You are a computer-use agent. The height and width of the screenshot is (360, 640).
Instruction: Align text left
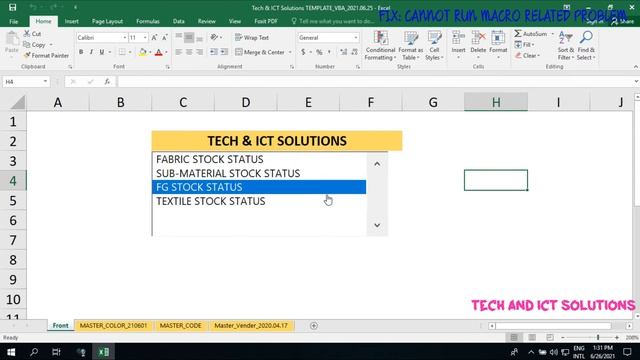178,52
